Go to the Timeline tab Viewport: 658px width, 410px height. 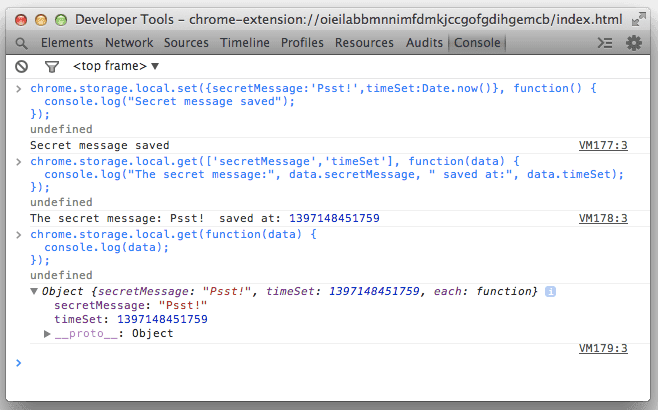[244, 43]
